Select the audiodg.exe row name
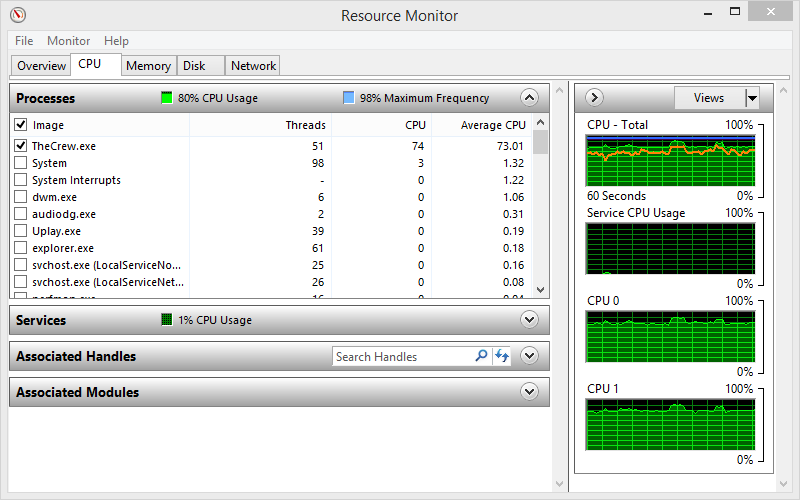 [x=64, y=214]
